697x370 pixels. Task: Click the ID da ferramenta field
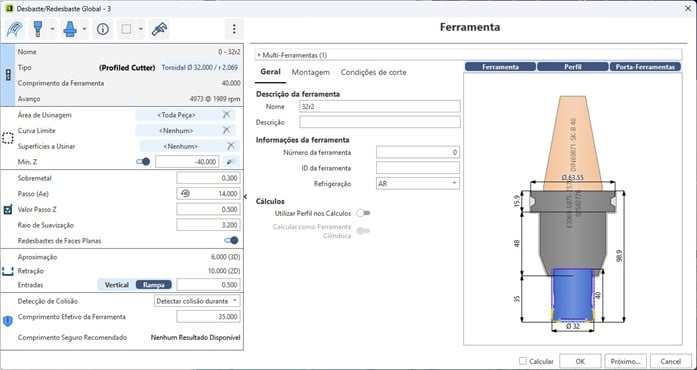click(418, 168)
